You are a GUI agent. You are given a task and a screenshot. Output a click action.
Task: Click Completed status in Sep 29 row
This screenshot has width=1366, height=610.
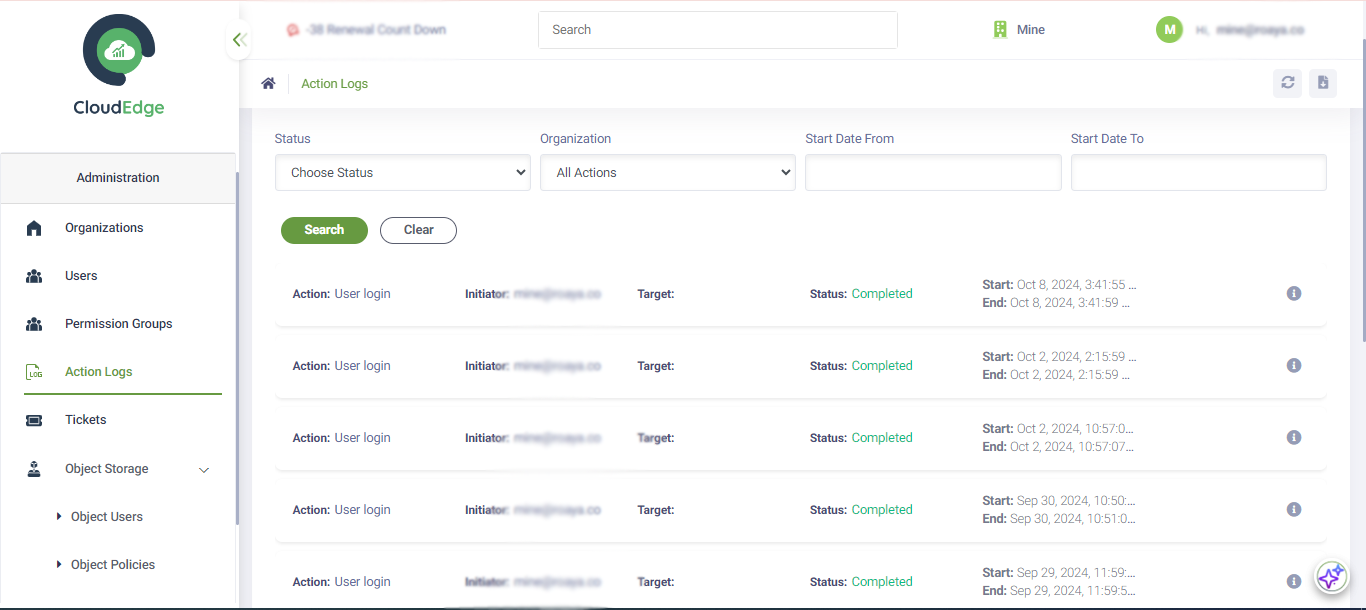pyautogui.click(x=882, y=582)
